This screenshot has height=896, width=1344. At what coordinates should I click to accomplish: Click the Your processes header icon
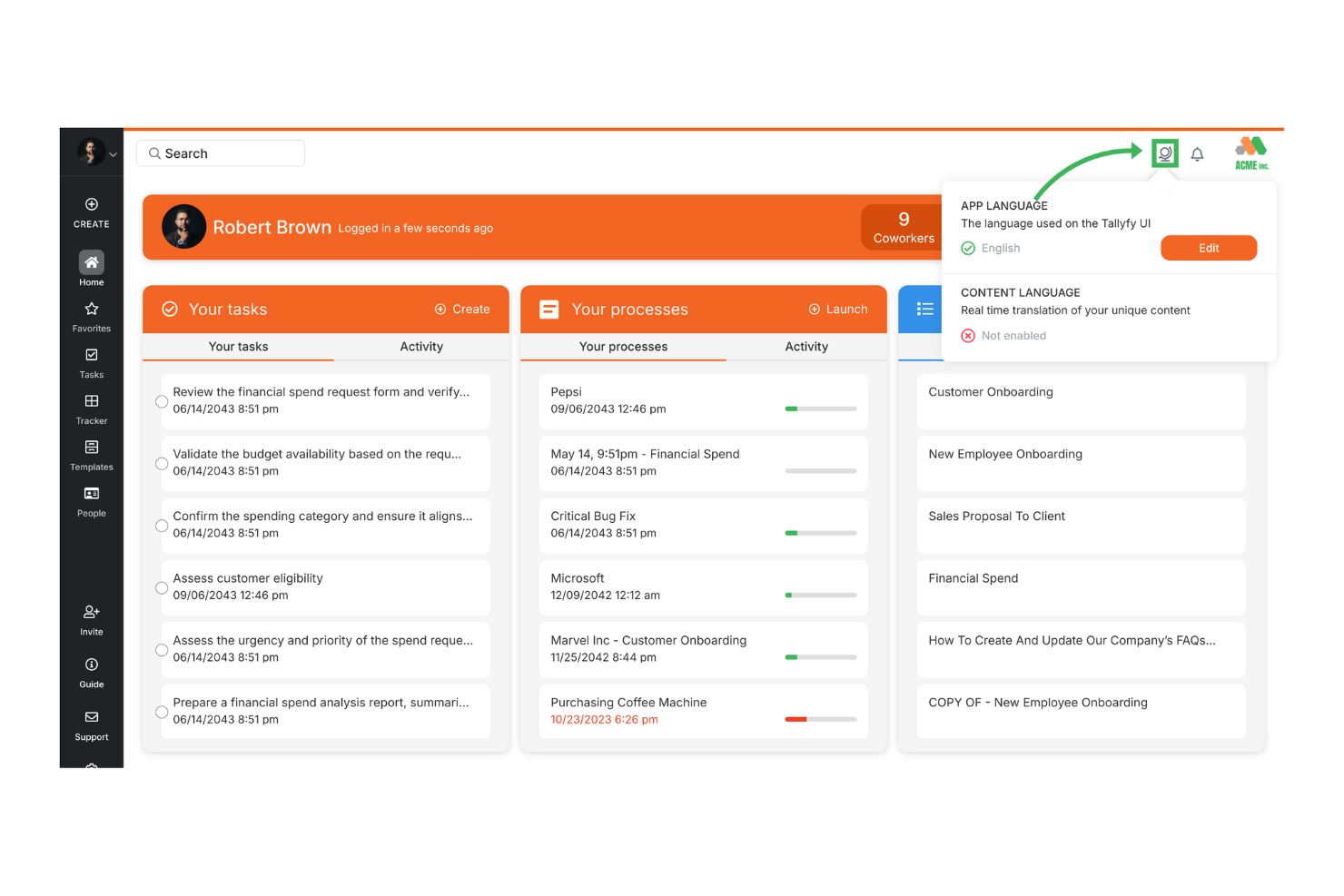click(549, 310)
